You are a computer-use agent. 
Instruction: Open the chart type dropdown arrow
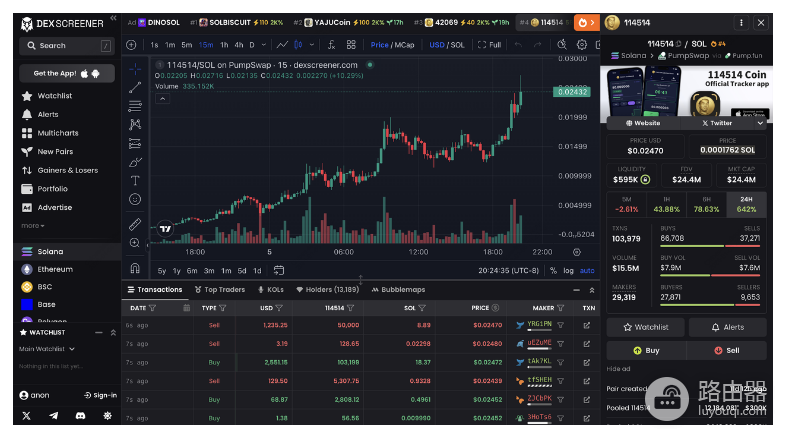311,45
